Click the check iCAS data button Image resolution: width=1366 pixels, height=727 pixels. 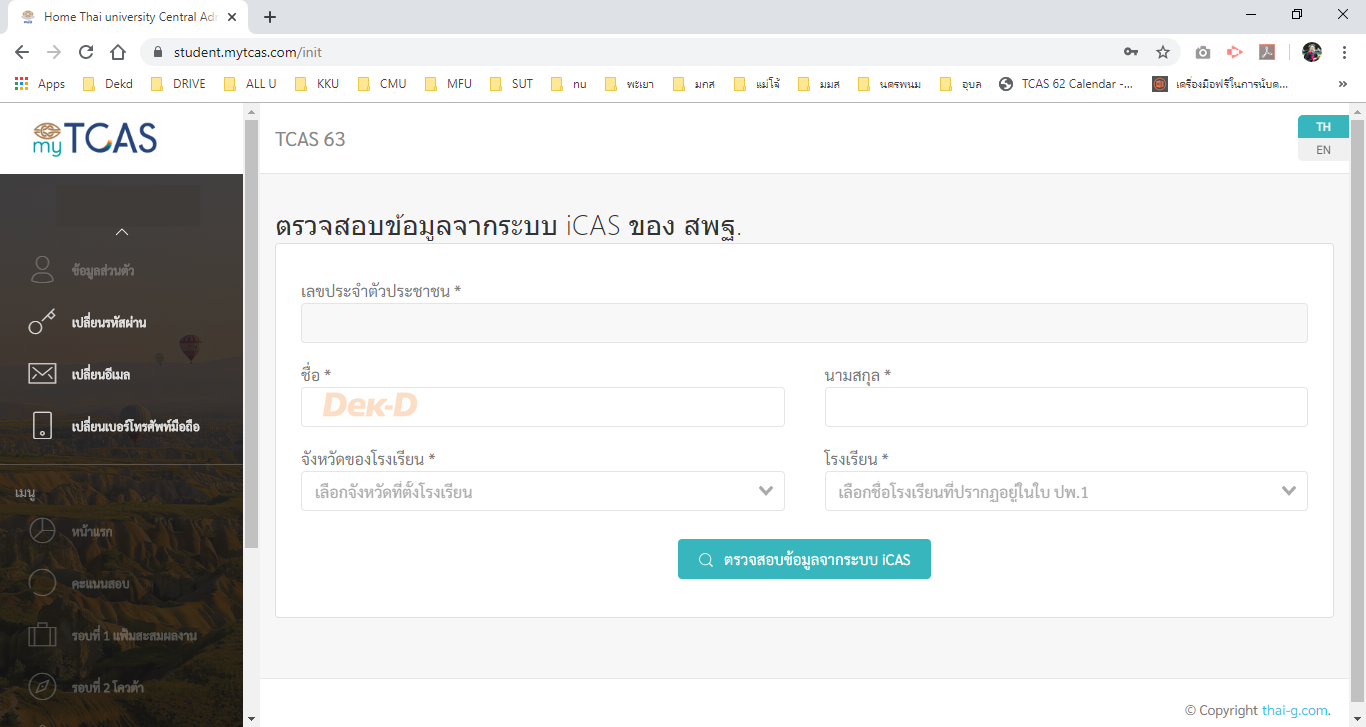point(804,560)
